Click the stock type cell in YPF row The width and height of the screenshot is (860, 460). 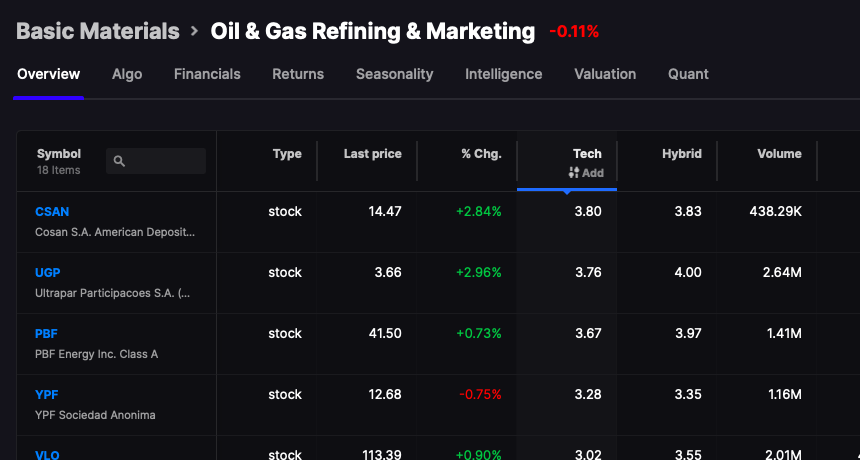(285, 394)
